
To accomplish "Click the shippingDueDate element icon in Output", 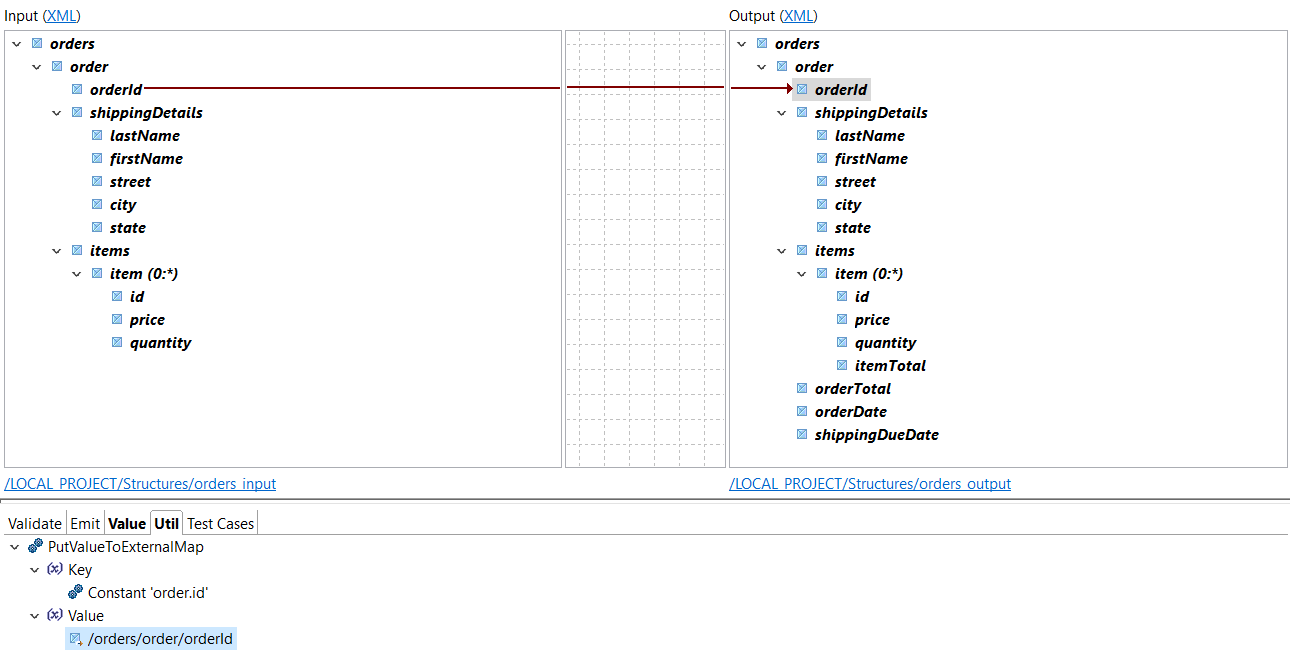I will (802, 434).
